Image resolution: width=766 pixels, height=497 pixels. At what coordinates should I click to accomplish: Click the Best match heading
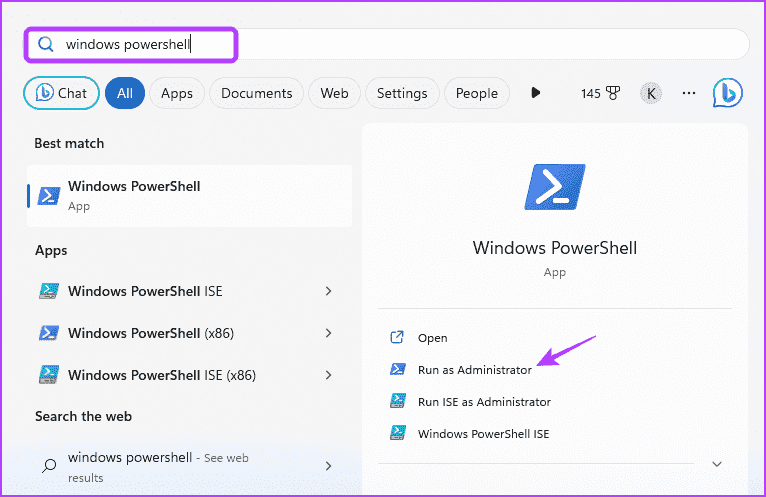pyautogui.click(x=69, y=144)
